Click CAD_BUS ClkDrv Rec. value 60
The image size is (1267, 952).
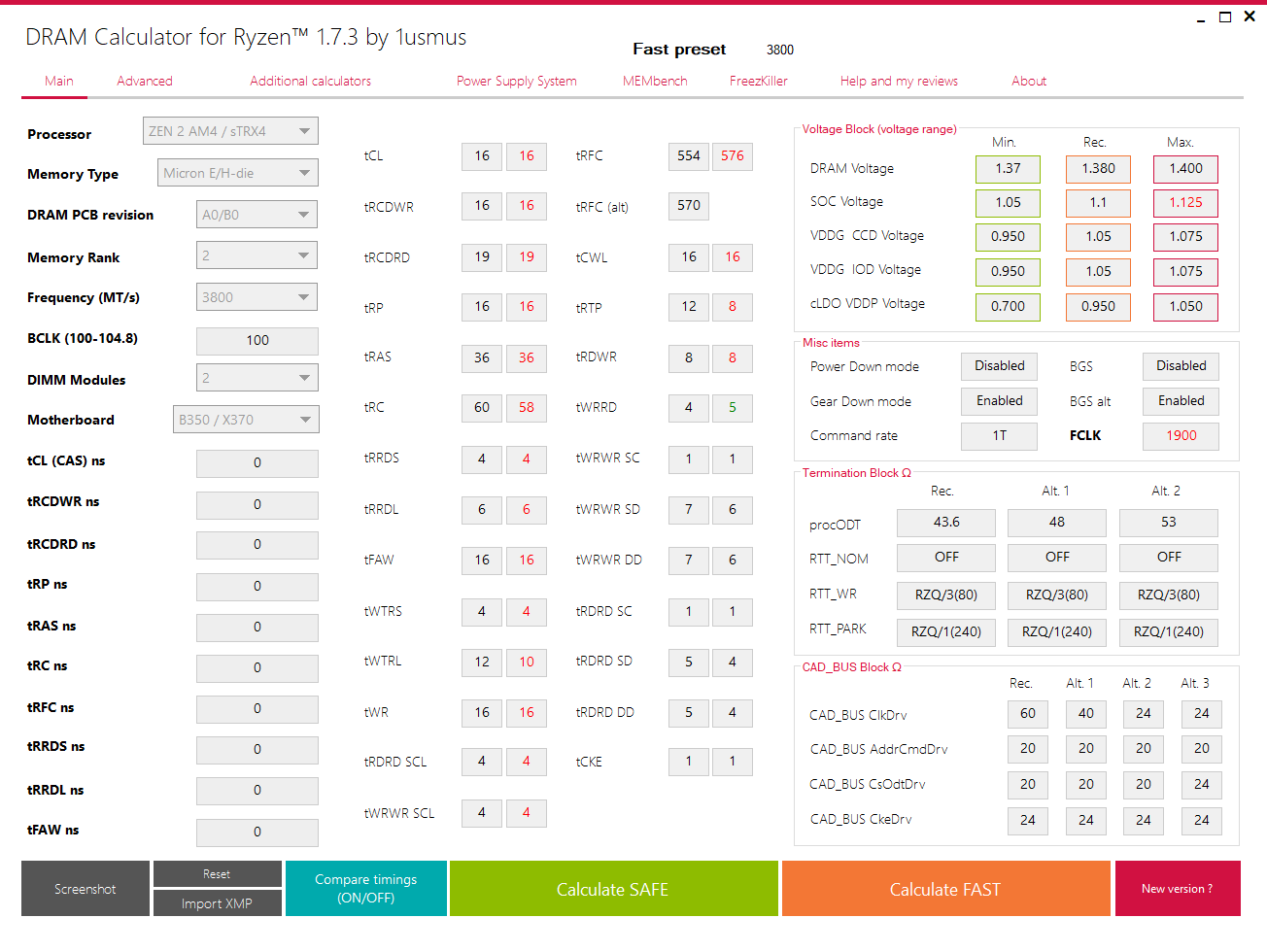click(1028, 714)
